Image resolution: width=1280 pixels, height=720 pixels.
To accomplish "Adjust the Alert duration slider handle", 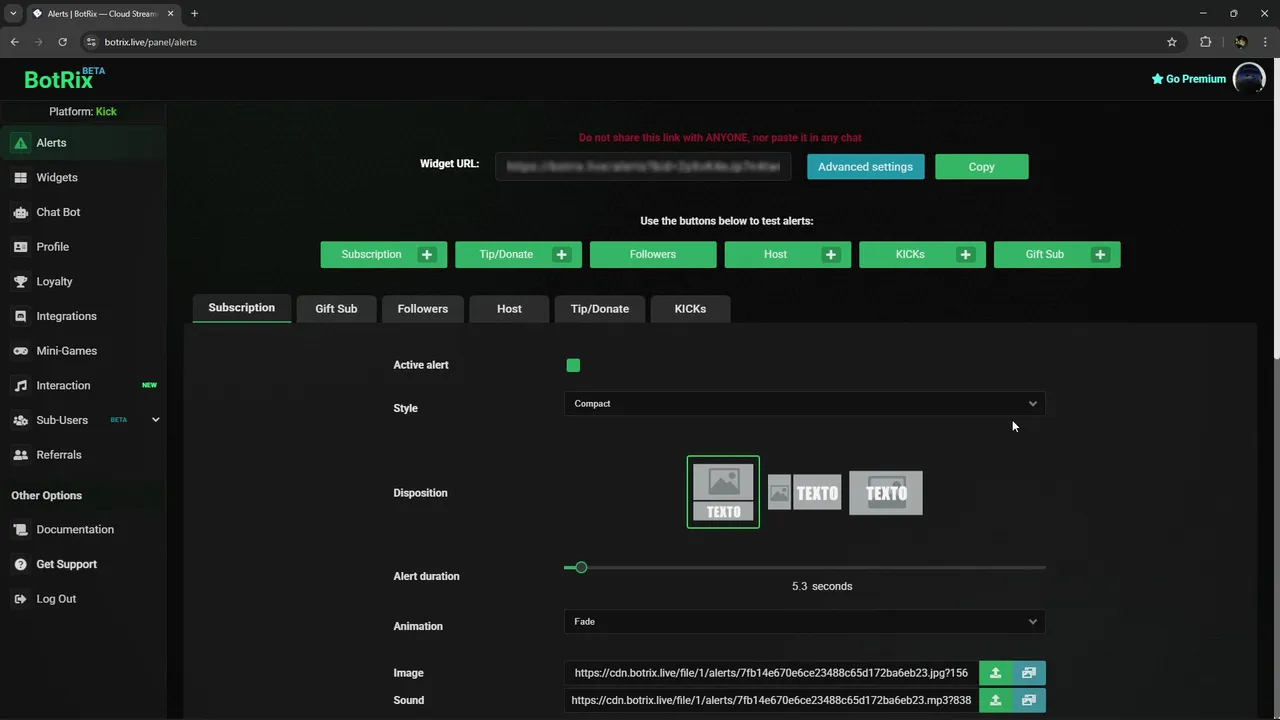I will coord(581,568).
